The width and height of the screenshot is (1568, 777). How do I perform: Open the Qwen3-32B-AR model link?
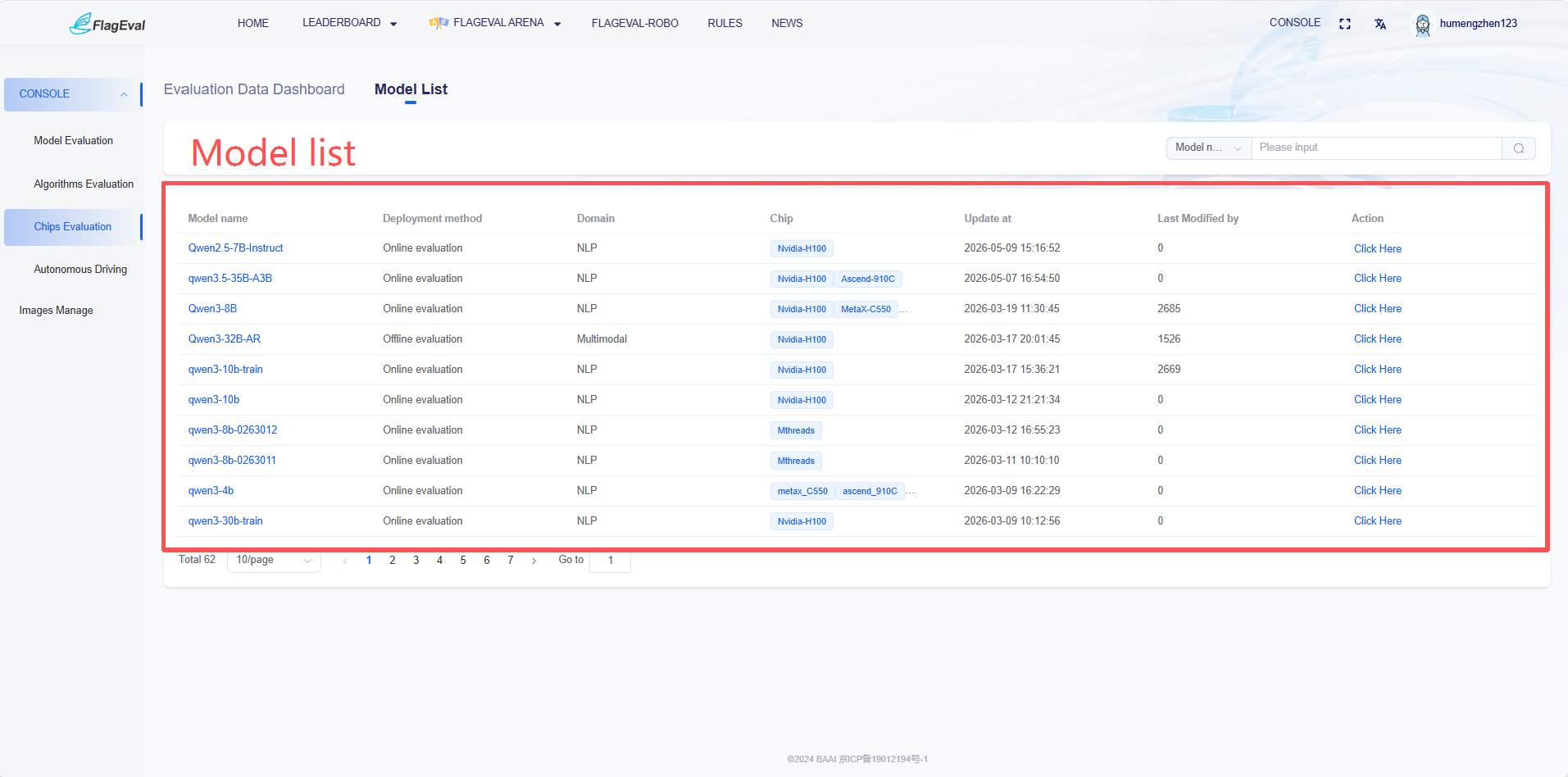(225, 339)
